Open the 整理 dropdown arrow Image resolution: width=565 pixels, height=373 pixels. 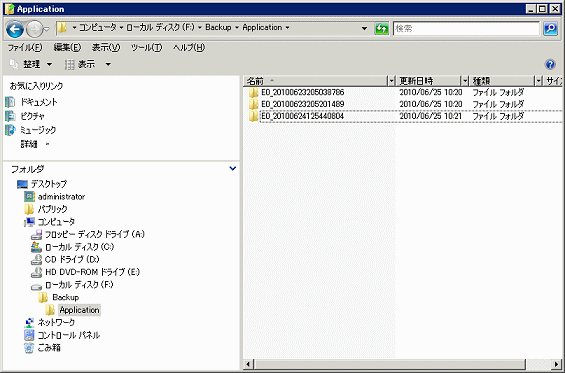(49, 65)
